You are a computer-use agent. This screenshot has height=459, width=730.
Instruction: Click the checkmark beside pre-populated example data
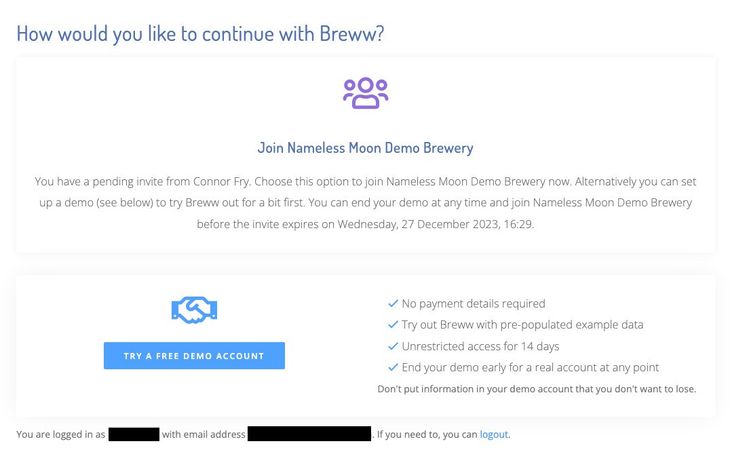click(392, 325)
